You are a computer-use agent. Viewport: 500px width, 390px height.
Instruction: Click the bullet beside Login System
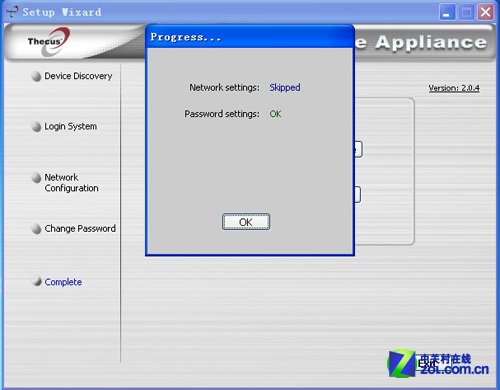click(x=36, y=127)
